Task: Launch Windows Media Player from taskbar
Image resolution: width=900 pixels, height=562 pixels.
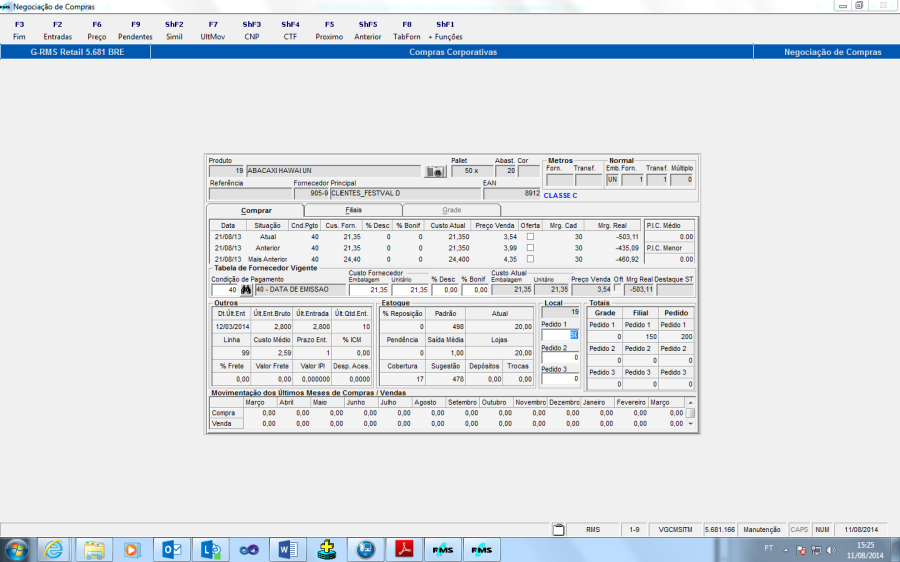Action: tap(131, 550)
